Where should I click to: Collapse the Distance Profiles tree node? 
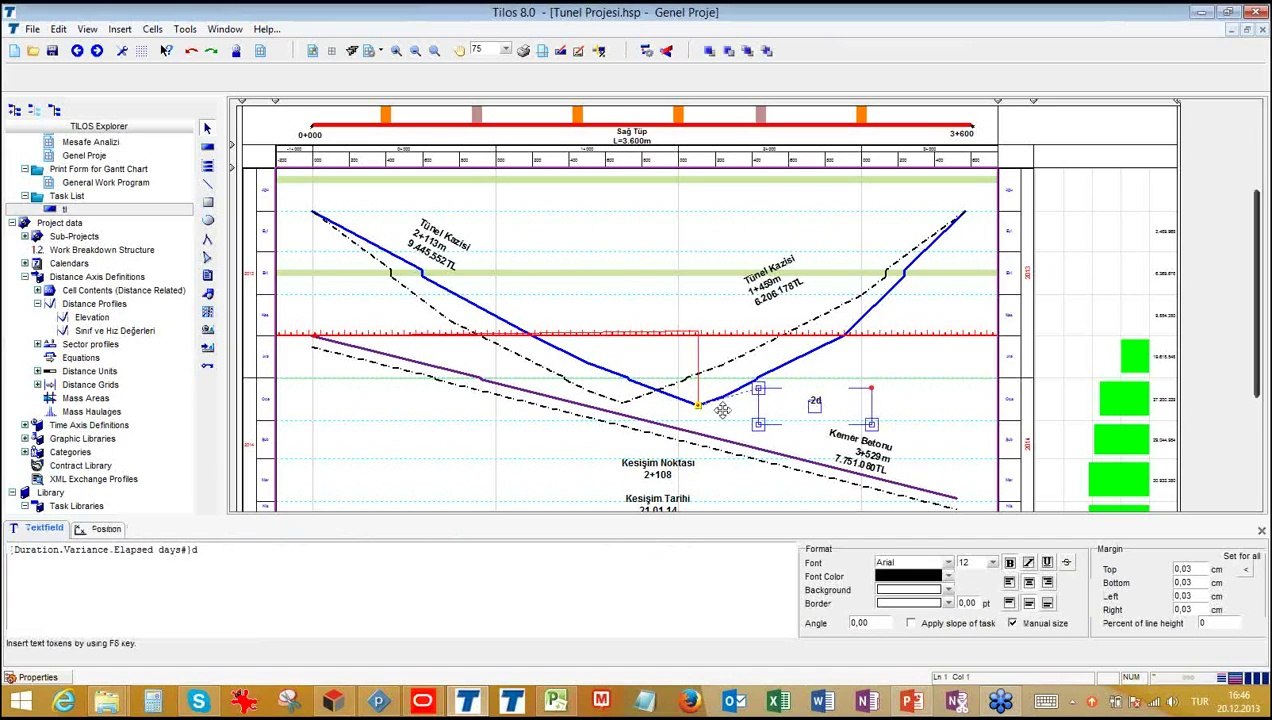tap(38, 304)
